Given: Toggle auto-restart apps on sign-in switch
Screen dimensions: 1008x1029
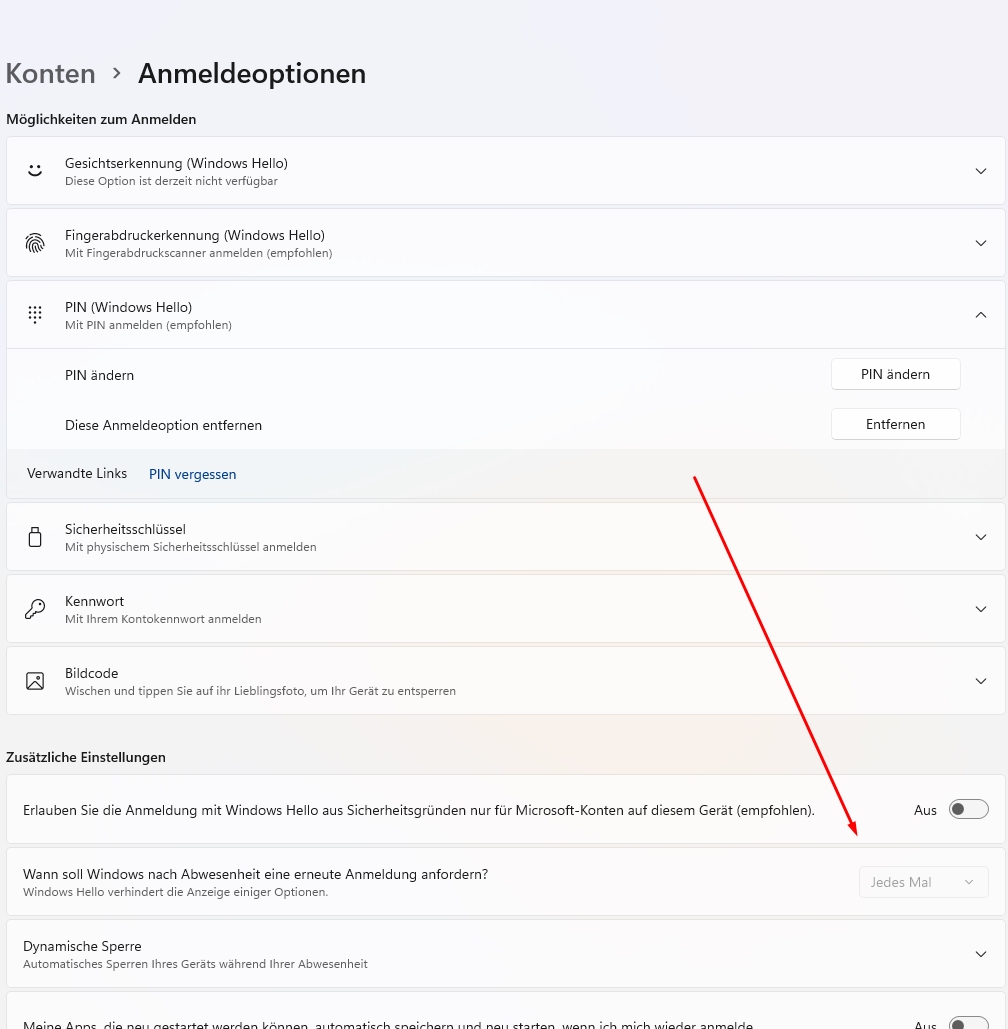Looking at the screenshot, I should (x=968, y=1023).
